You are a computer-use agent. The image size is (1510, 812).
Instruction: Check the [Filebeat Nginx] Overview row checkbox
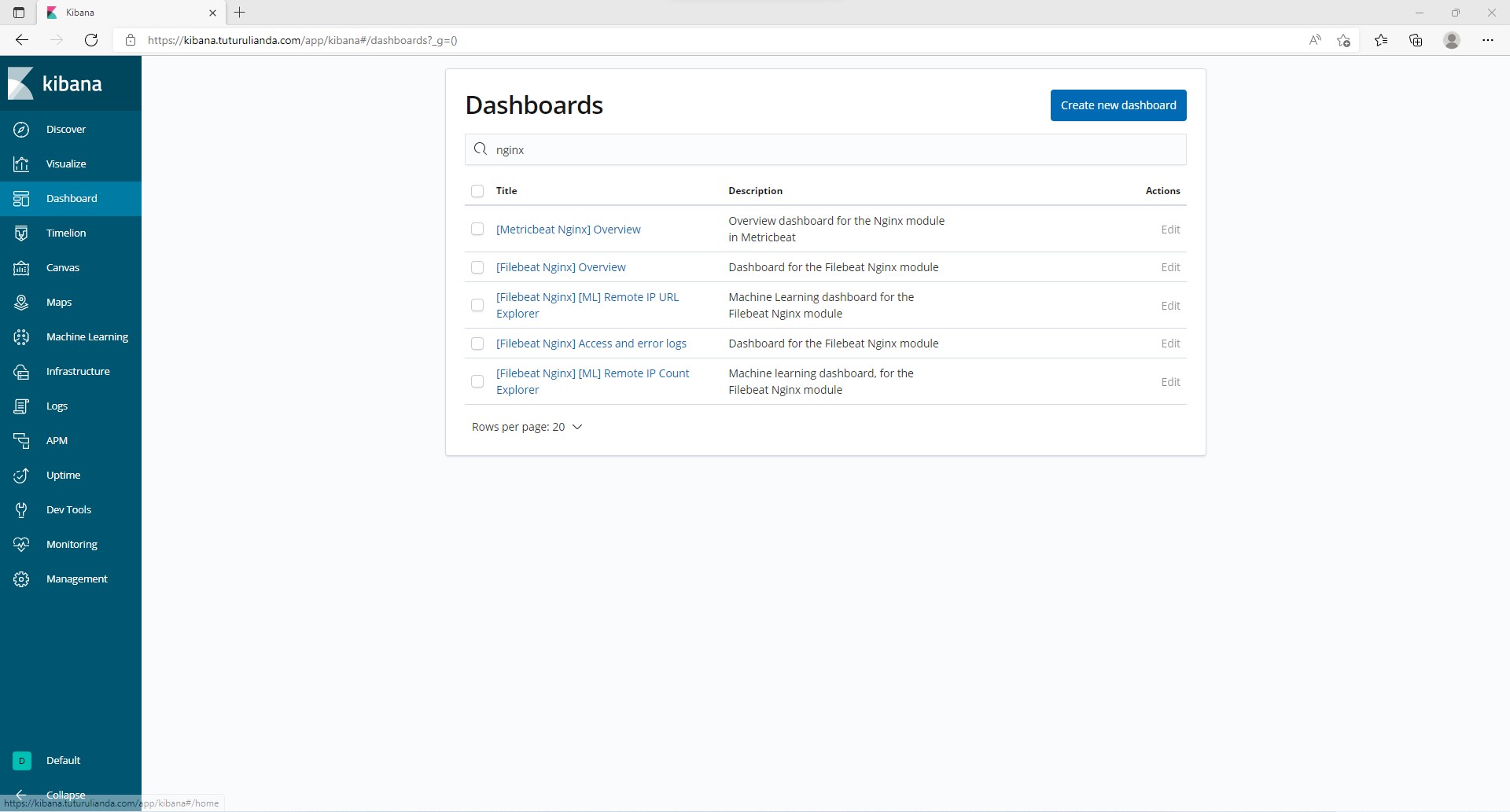pyautogui.click(x=477, y=267)
